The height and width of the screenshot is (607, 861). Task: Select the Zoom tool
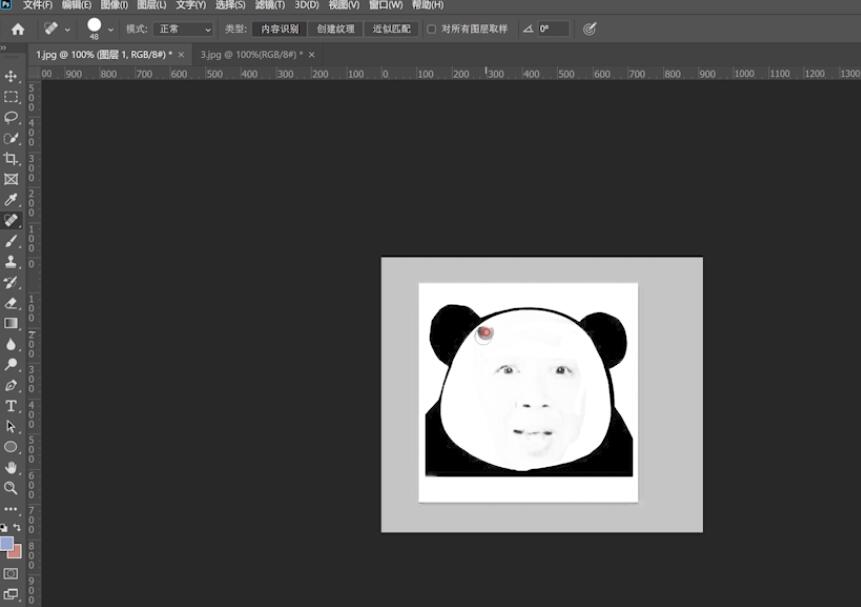10,488
